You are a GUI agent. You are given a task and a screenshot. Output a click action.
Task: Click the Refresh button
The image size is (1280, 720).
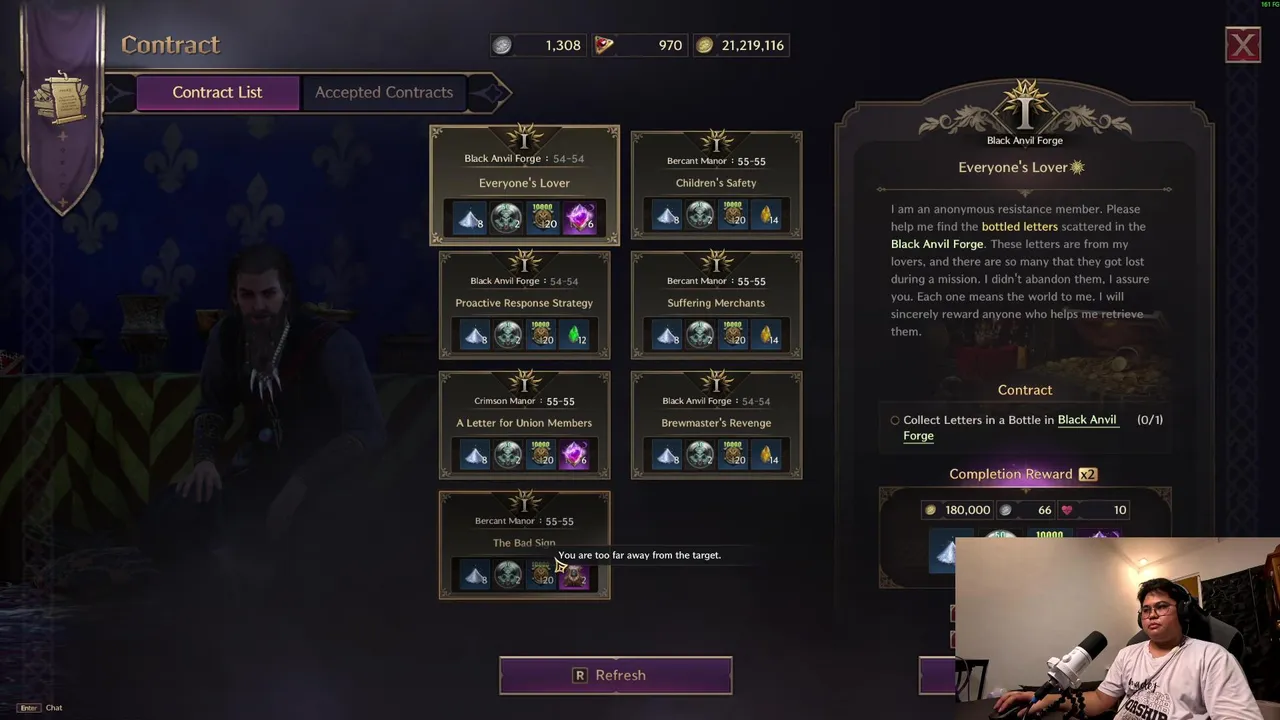(616, 675)
